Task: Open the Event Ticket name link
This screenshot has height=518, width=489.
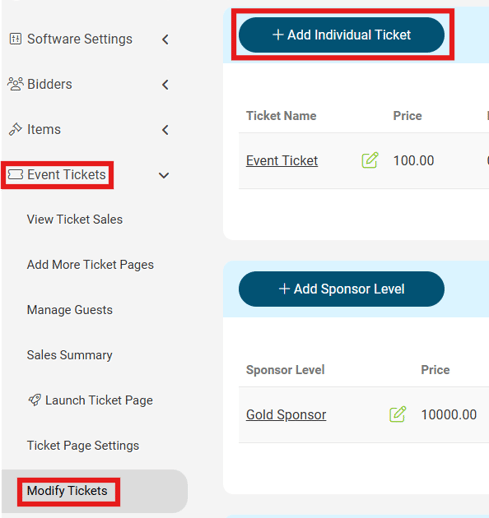Action: pos(282,161)
